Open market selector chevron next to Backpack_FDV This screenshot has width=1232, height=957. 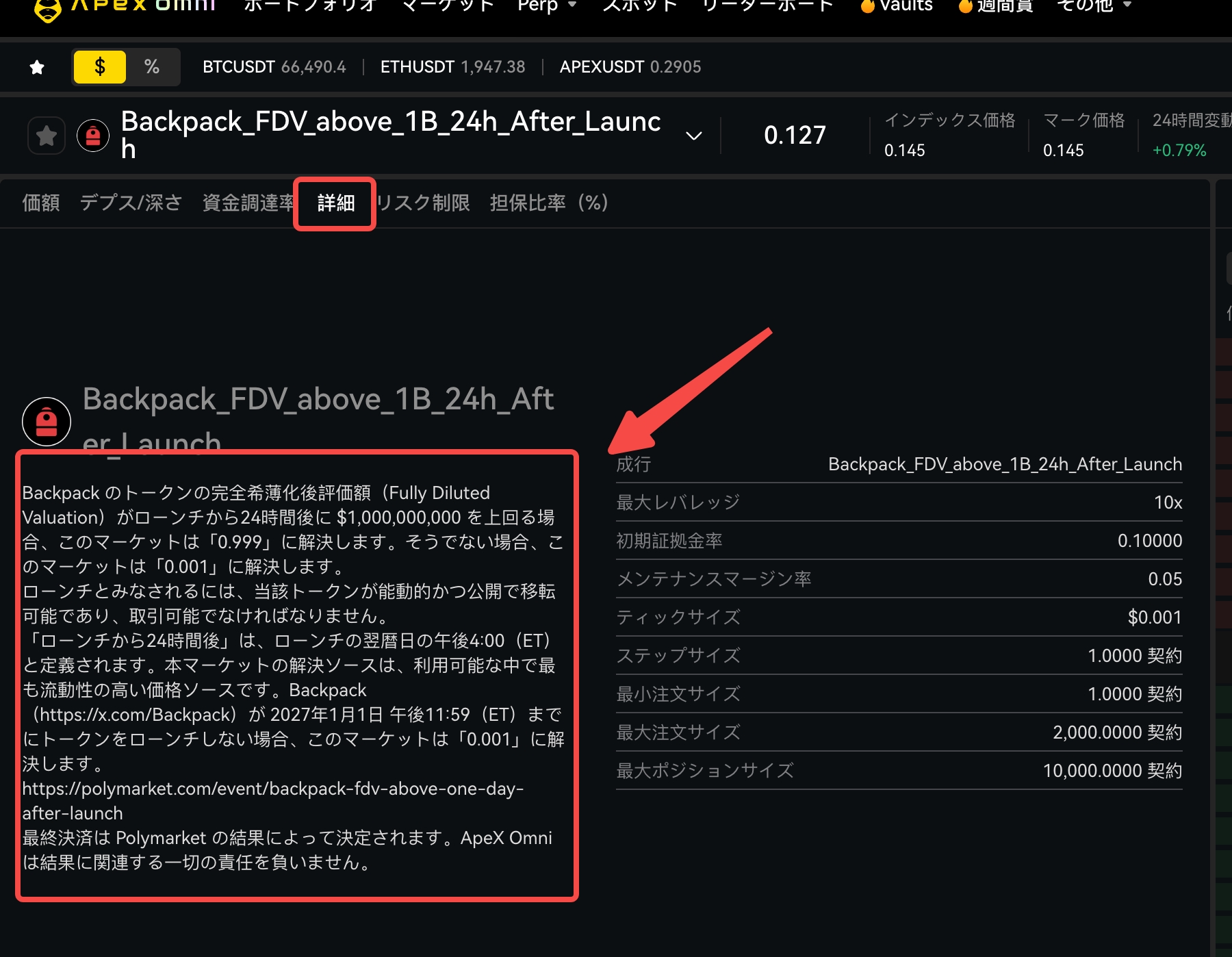[693, 136]
